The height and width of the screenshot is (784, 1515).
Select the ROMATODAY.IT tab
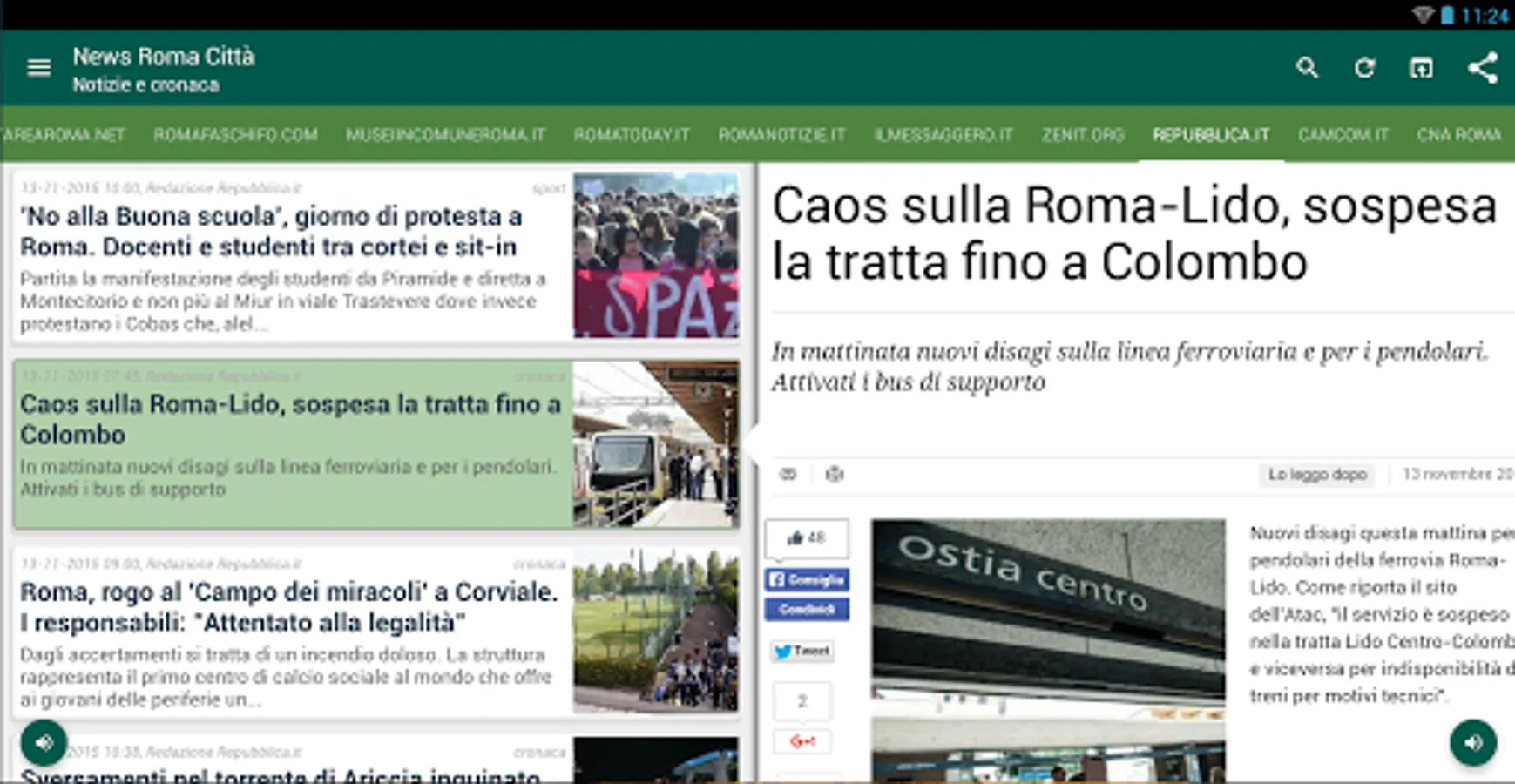pyautogui.click(x=632, y=135)
